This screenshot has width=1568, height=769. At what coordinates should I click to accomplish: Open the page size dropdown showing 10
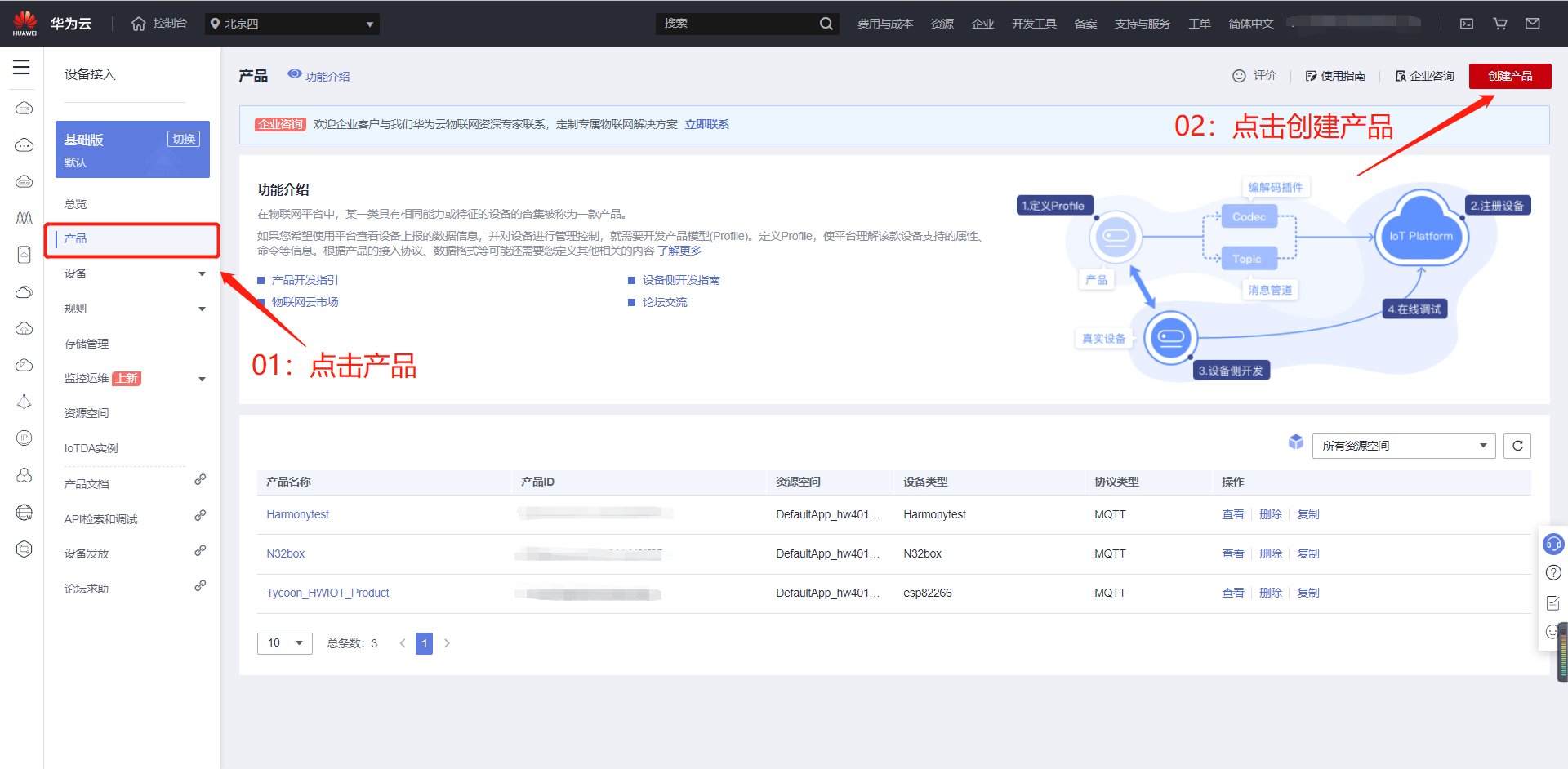pos(284,643)
